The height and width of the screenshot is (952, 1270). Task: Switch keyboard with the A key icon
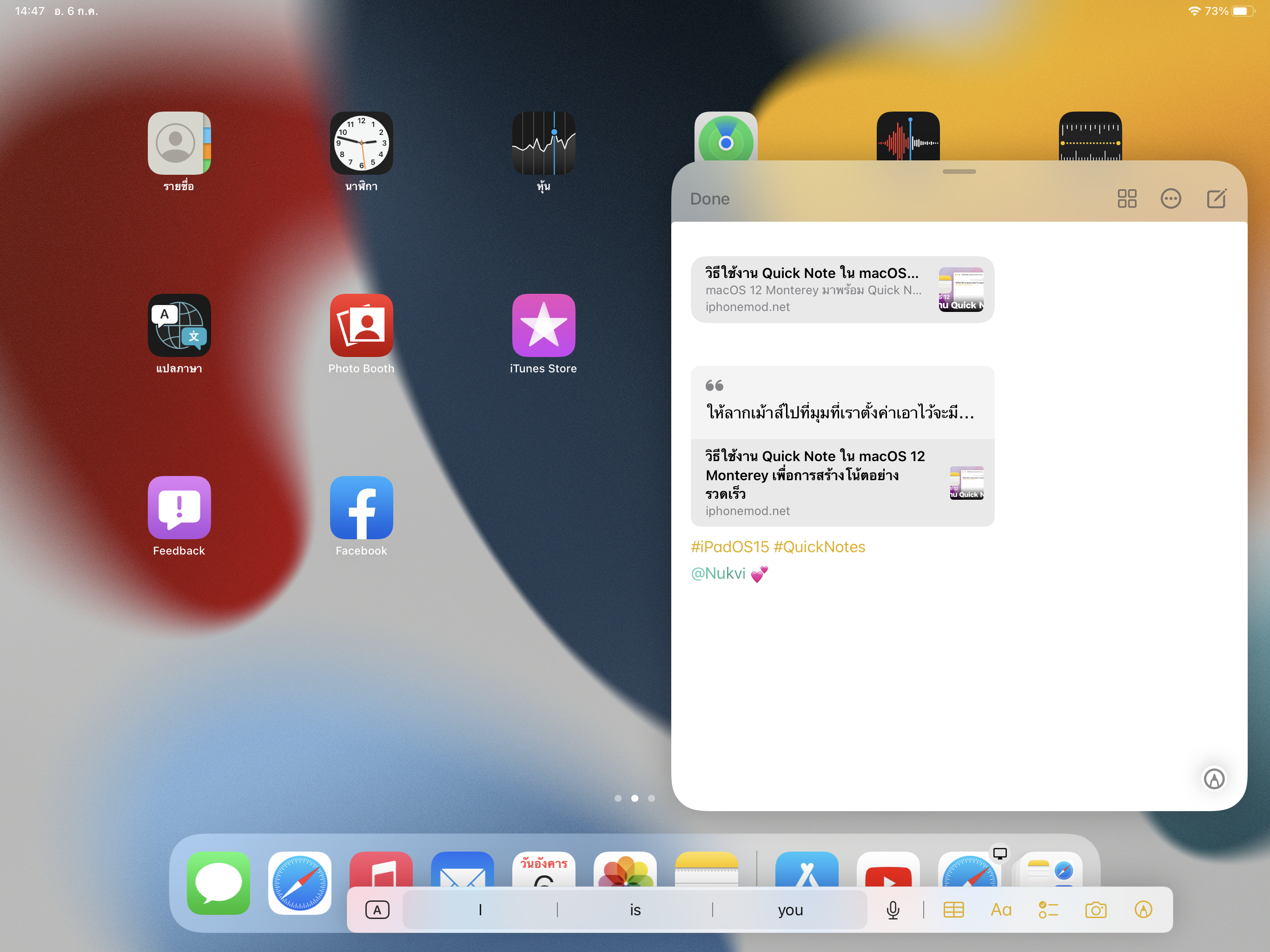tap(377, 910)
